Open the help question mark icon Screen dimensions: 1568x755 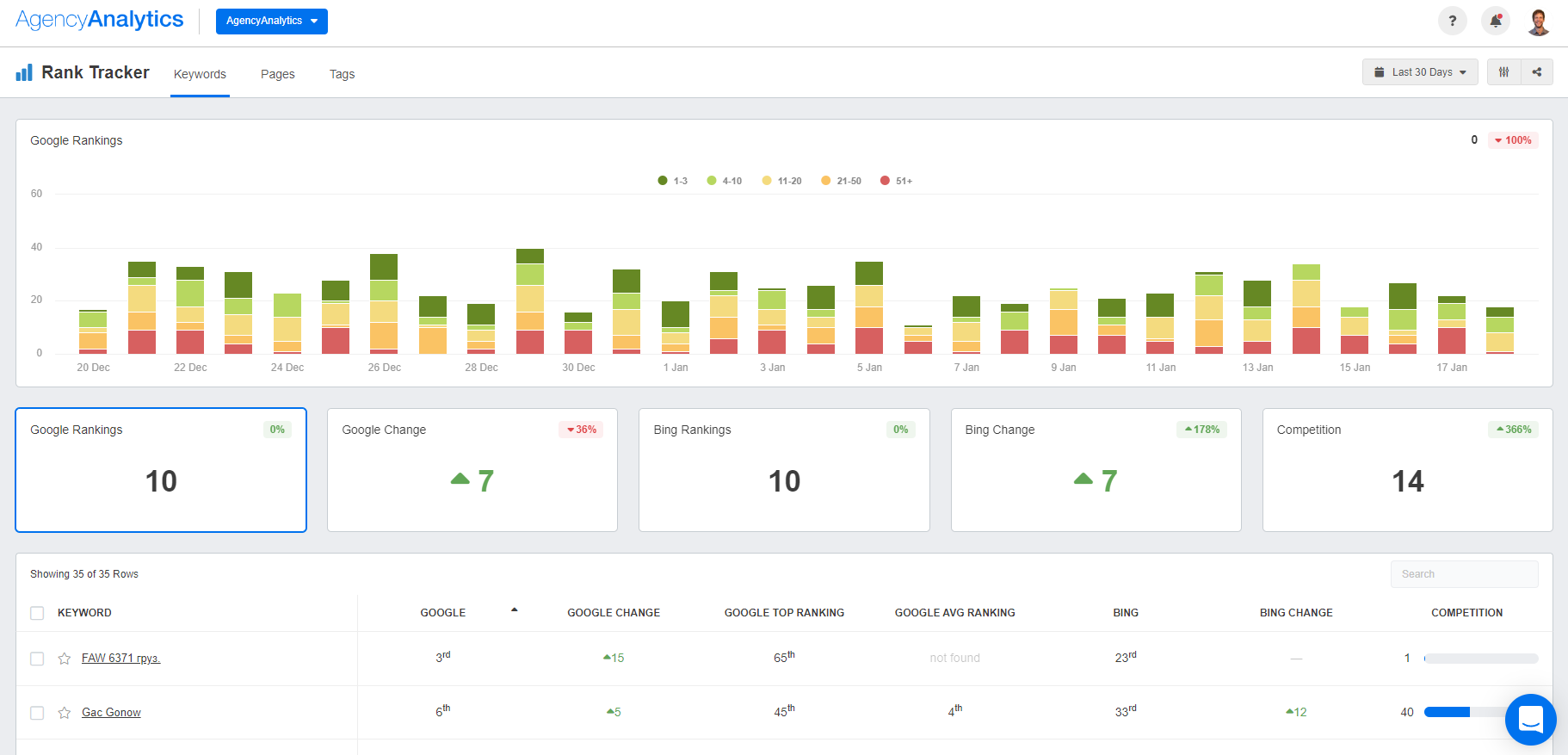tap(1453, 21)
